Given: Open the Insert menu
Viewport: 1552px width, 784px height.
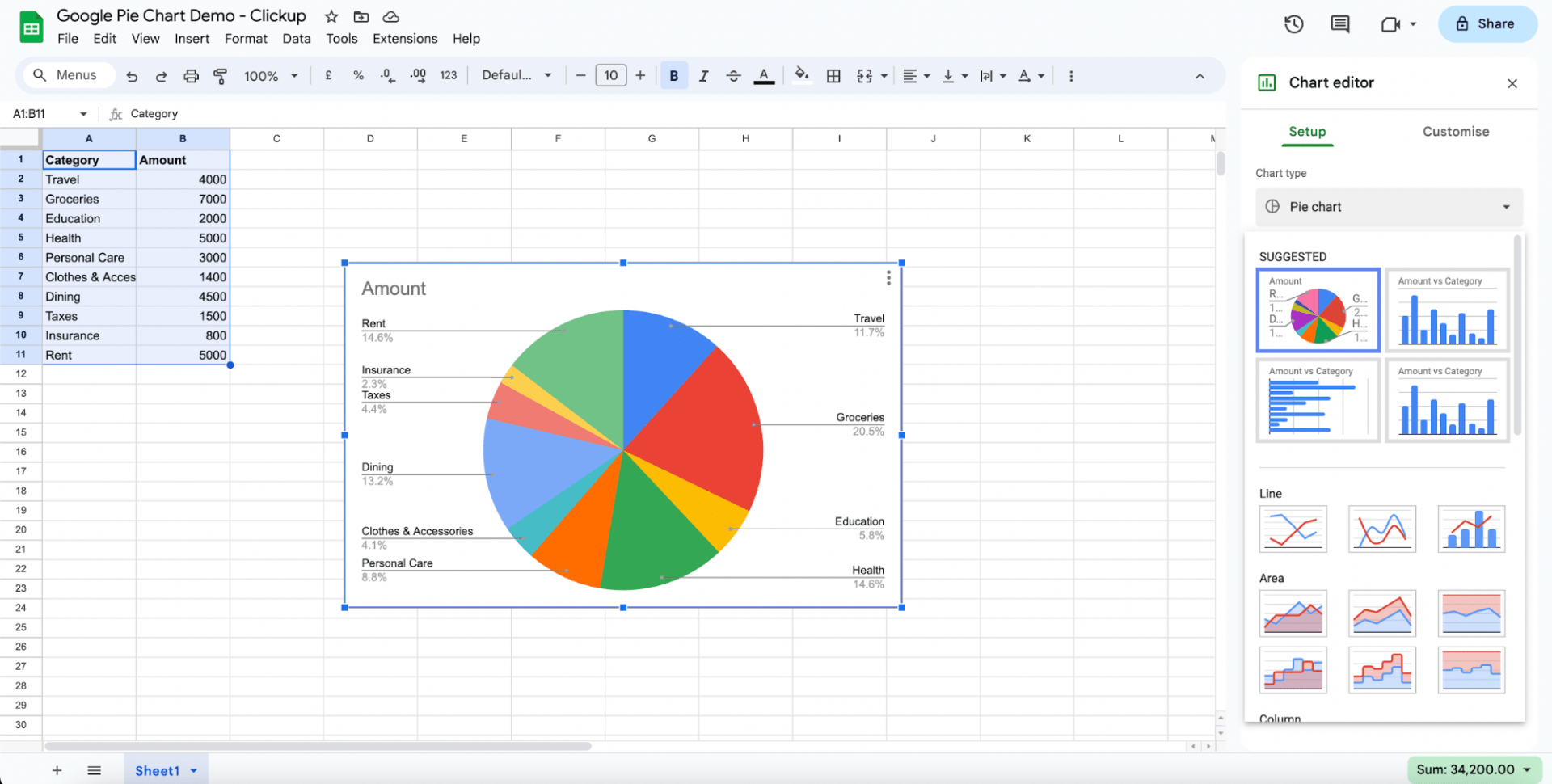Looking at the screenshot, I should (x=192, y=38).
